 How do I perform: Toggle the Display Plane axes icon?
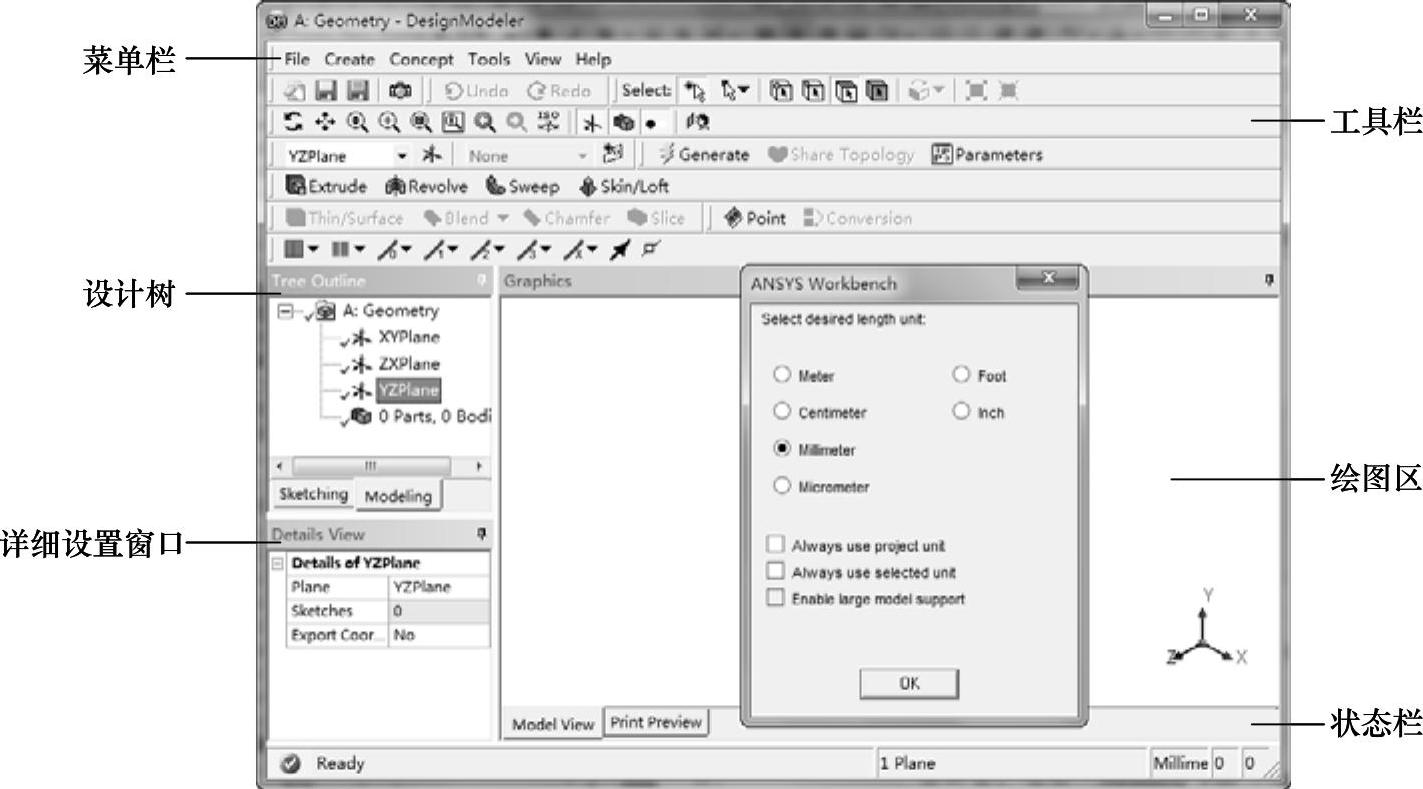click(591, 123)
